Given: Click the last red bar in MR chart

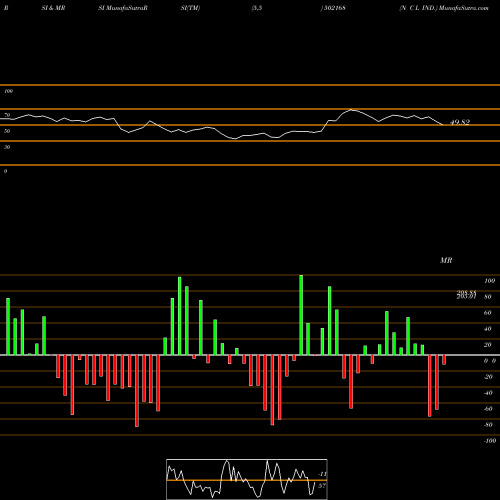Looking at the screenshot, I should 444,360.
